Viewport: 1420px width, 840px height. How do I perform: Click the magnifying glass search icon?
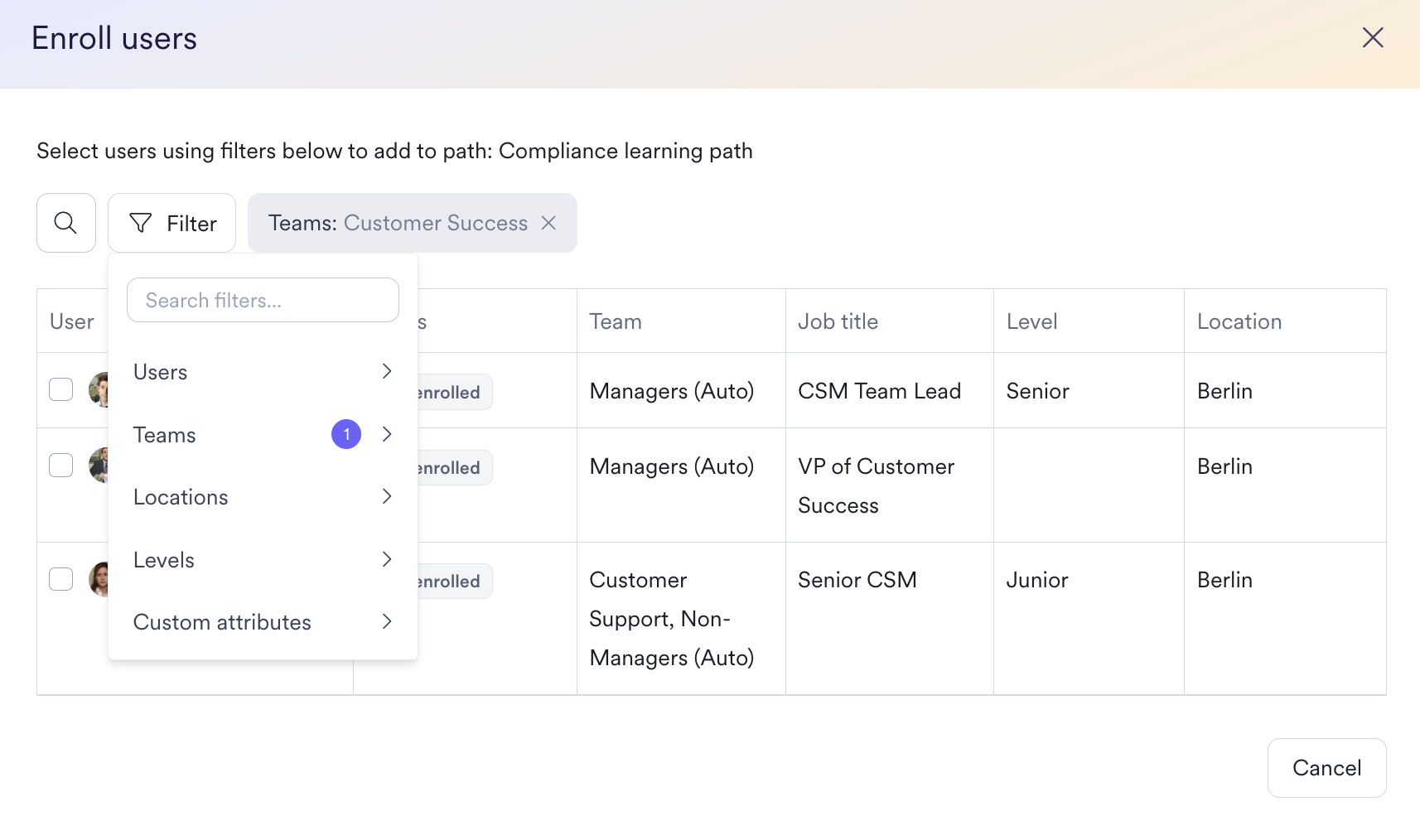tap(66, 223)
